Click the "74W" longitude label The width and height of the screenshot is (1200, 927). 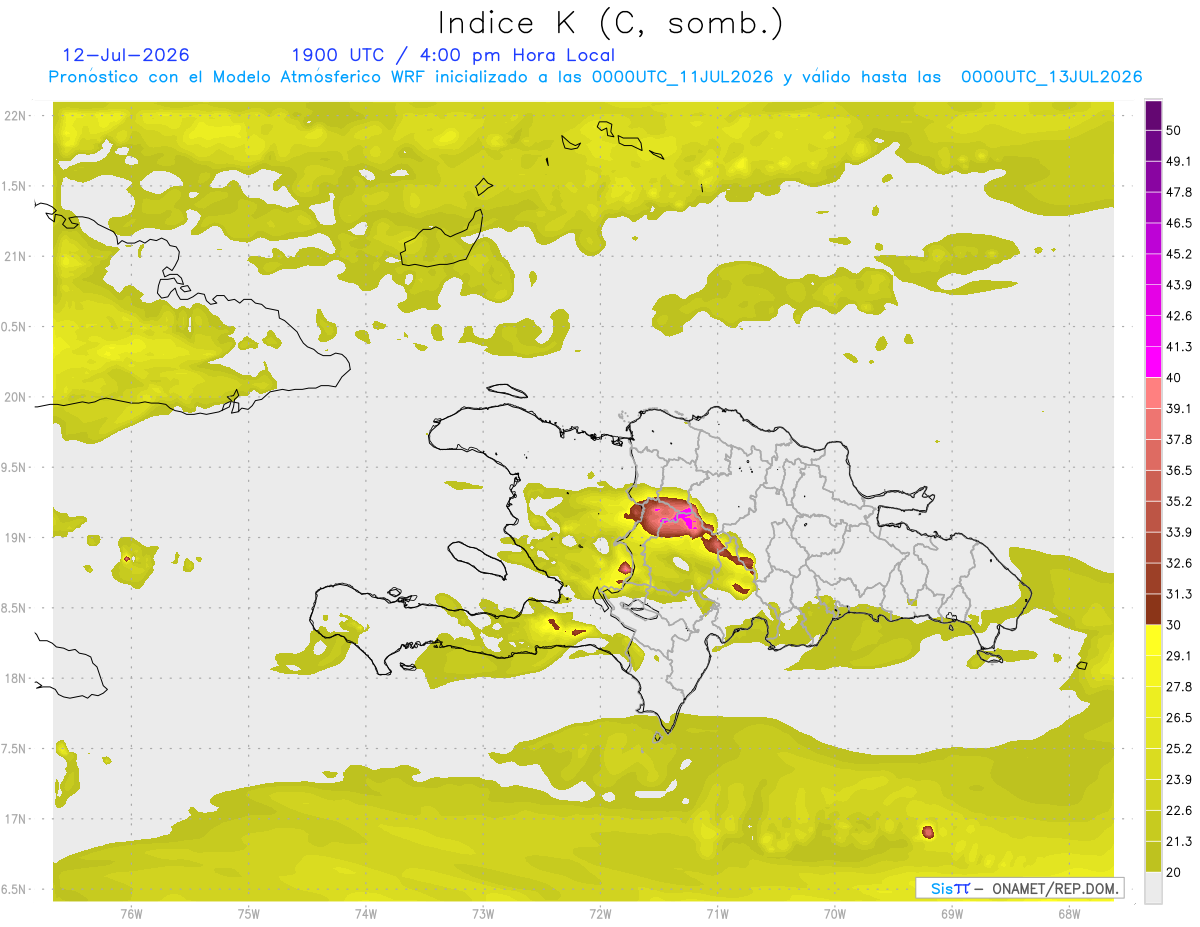pos(366,914)
